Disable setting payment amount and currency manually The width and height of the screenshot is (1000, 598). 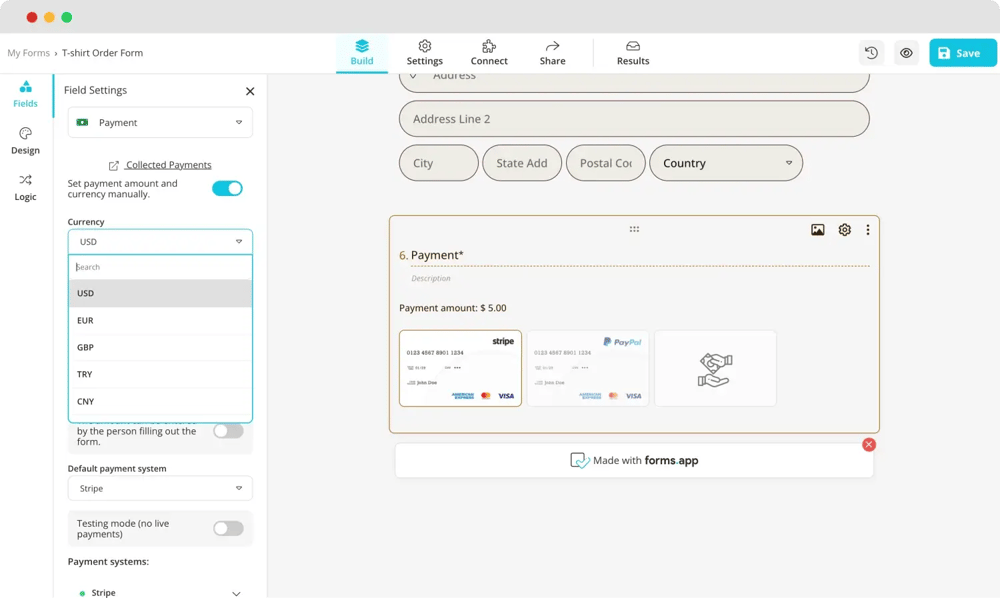pos(227,187)
